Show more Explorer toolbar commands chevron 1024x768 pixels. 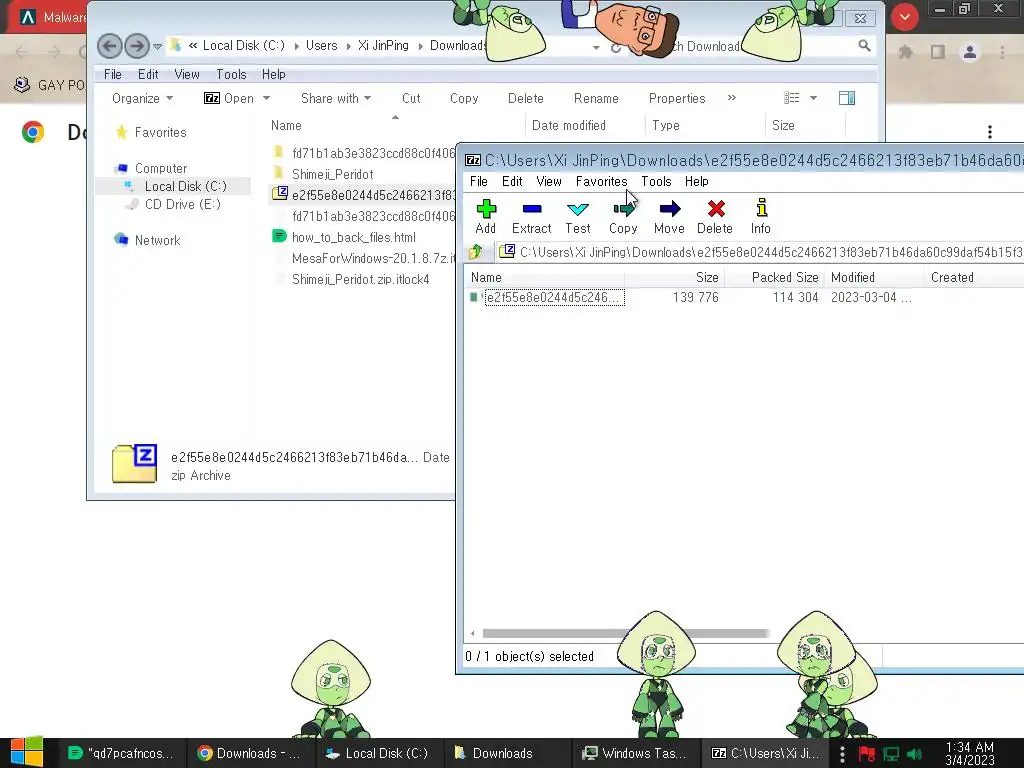coord(731,98)
